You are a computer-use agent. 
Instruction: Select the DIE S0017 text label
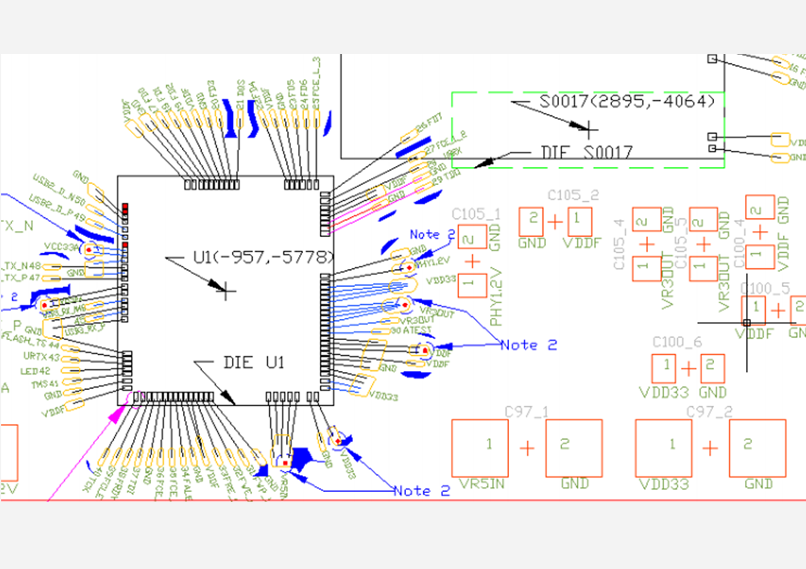click(587, 152)
